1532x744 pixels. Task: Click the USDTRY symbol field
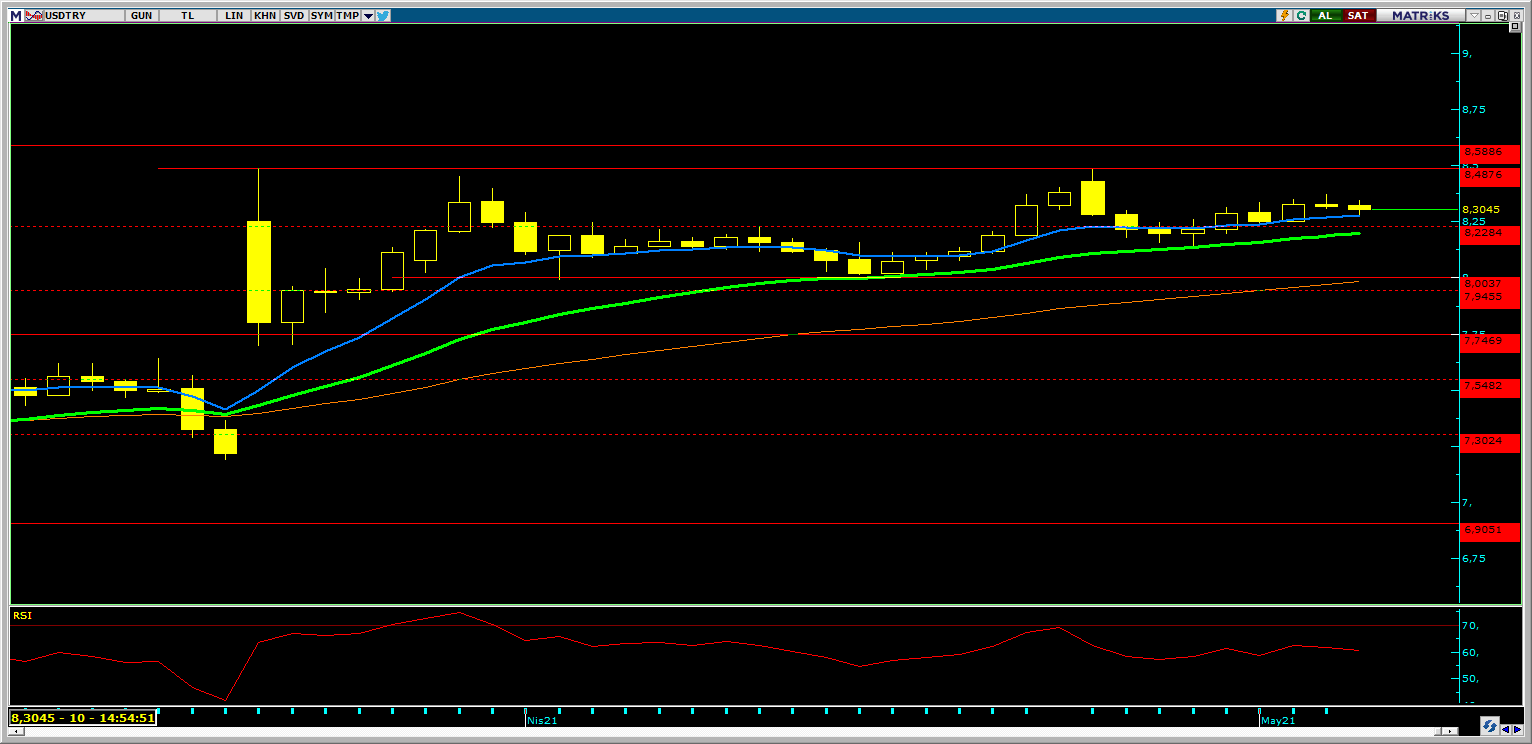pos(84,15)
